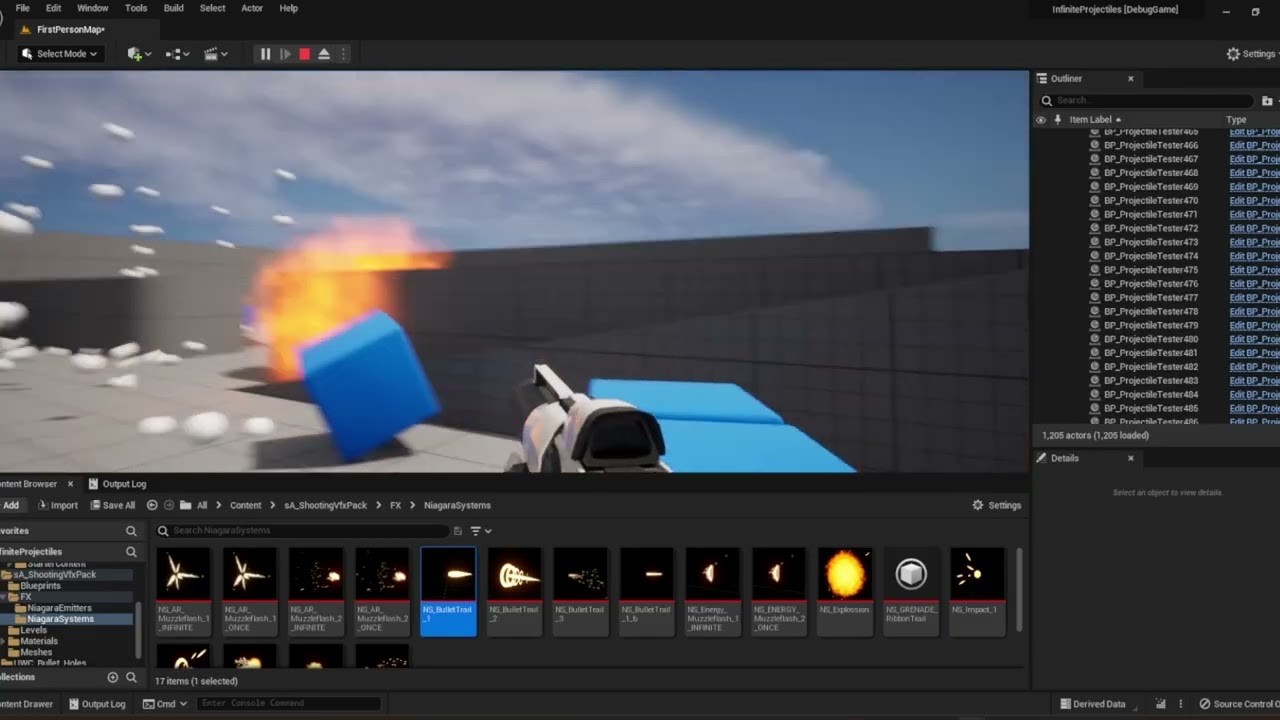
Task: Open the Blueprints toolbar dropdown
Action: click(x=177, y=54)
